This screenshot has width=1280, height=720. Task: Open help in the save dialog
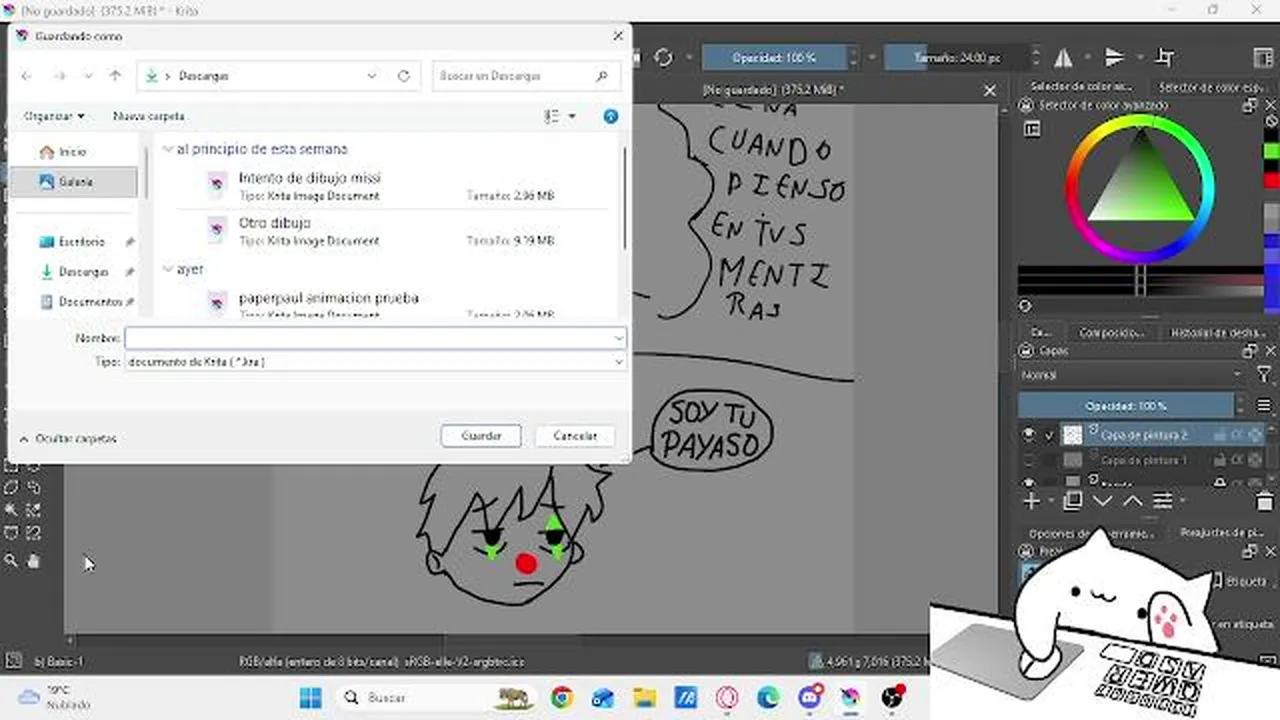pos(611,117)
